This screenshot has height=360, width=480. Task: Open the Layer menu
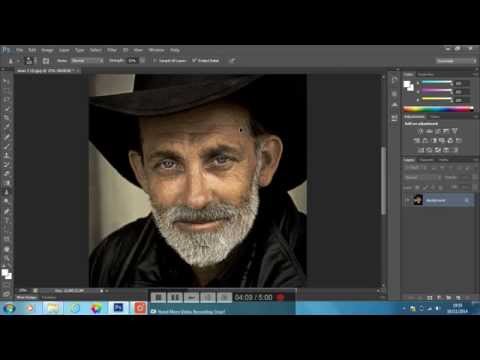64,50
